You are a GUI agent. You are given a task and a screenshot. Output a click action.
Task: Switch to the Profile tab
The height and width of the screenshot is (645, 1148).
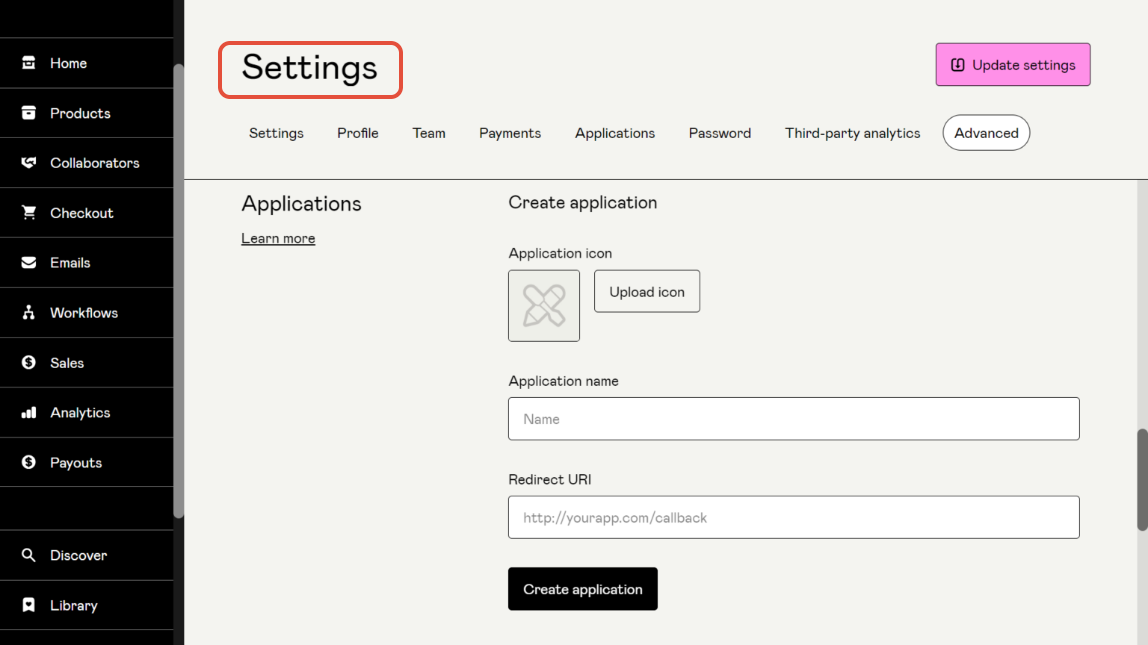point(357,133)
